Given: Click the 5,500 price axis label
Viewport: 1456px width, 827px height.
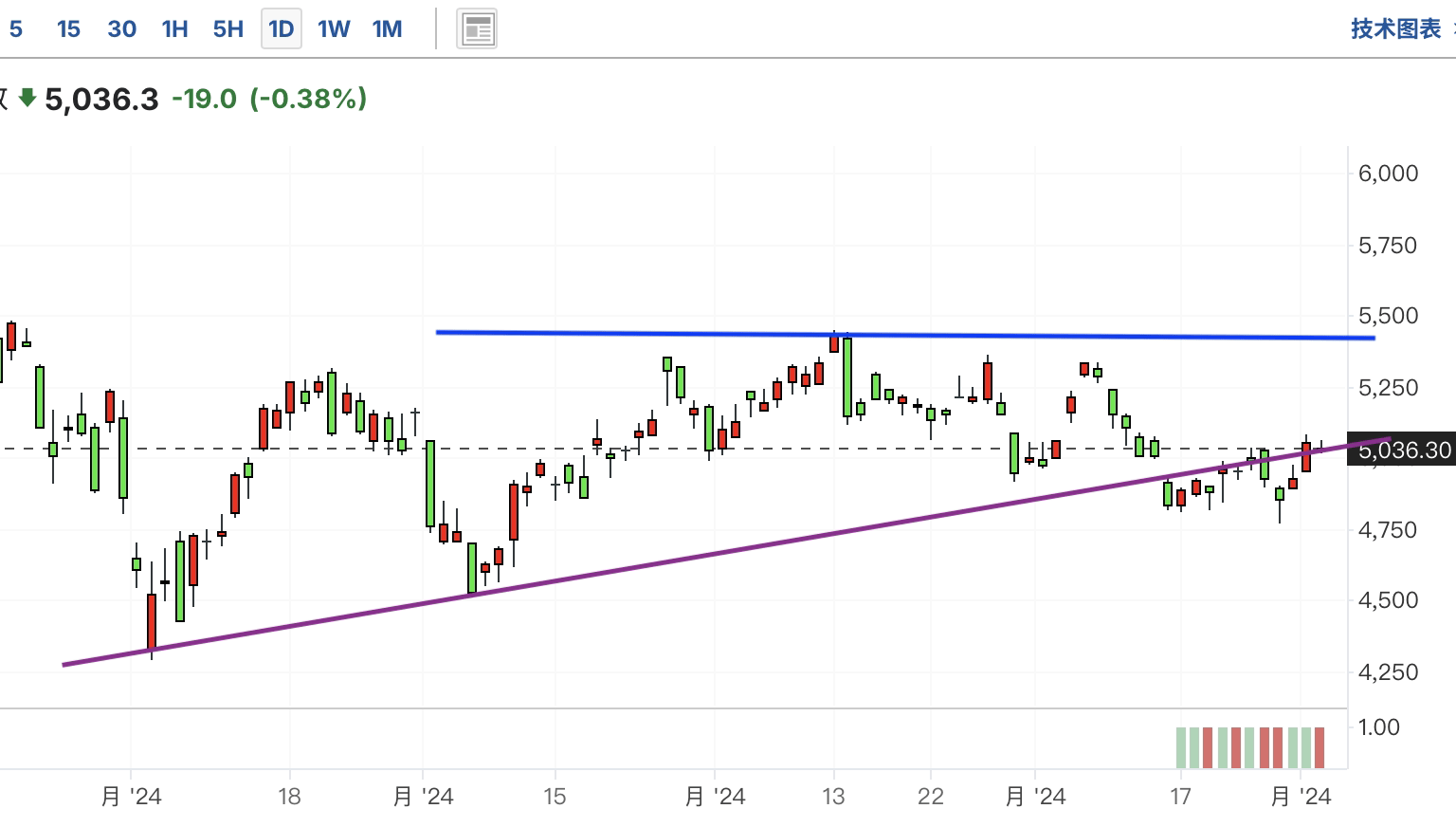Looking at the screenshot, I should tap(1388, 316).
